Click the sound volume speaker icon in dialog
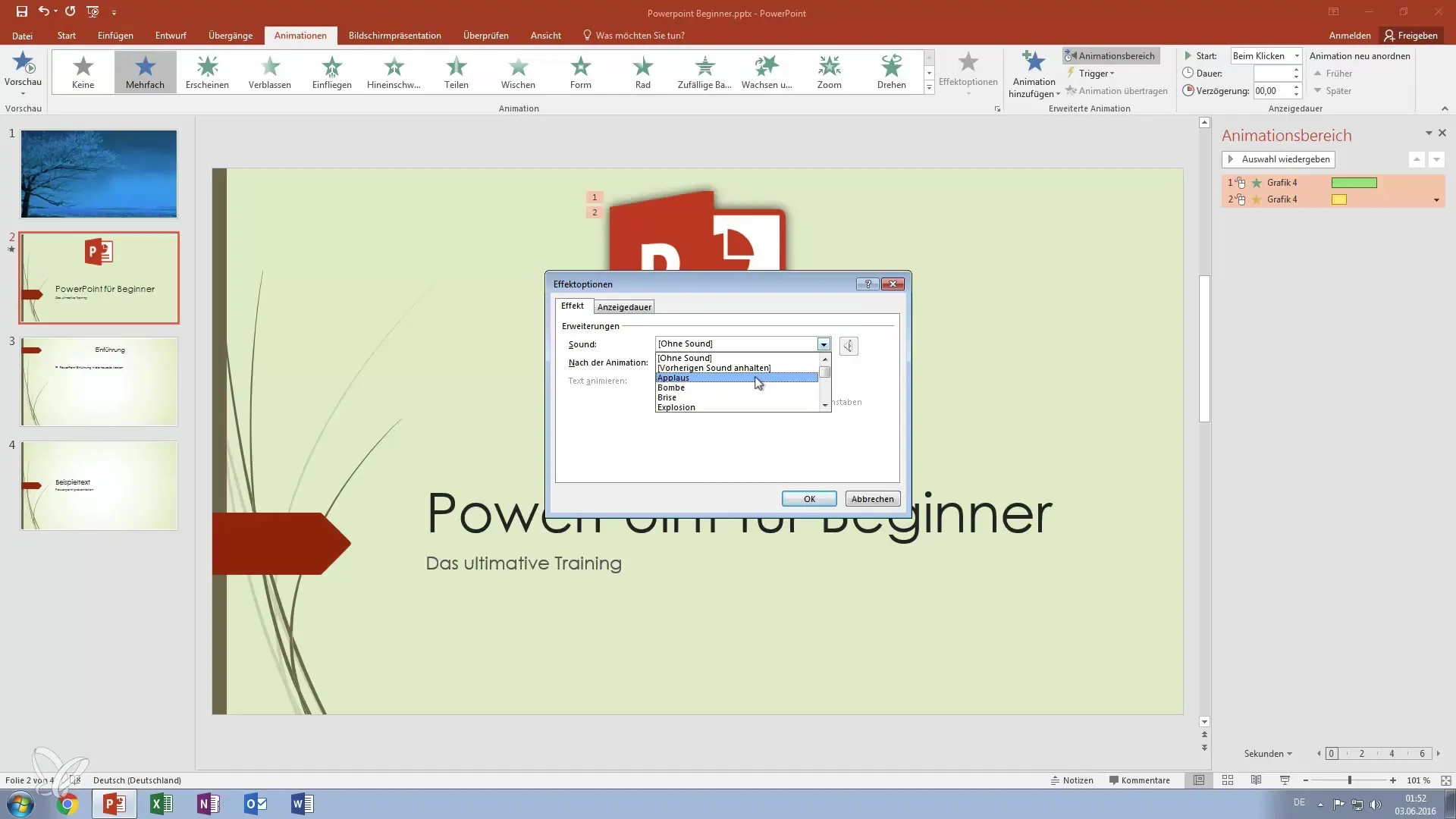 (x=849, y=346)
